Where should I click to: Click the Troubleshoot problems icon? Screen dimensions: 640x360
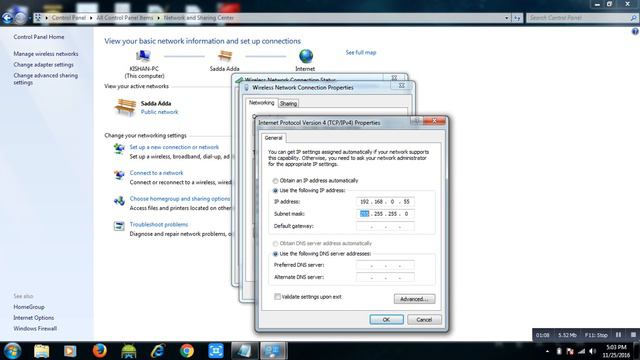pyautogui.click(x=119, y=226)
